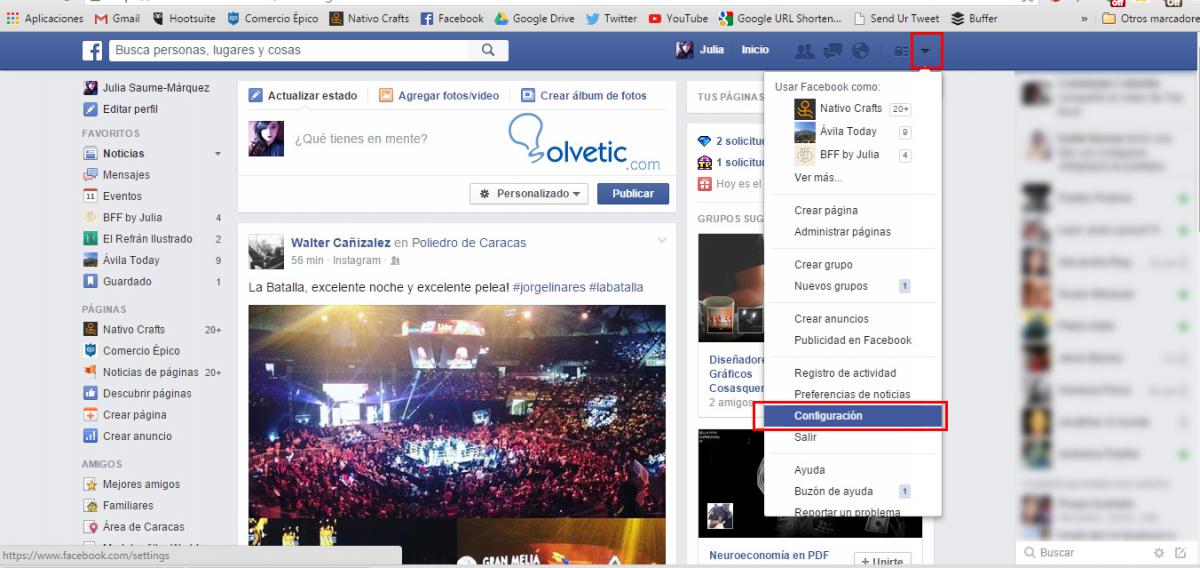The image size is (1200, 568).
Task: Click the Facebook logo icon in header
Action: pos(92,50)
